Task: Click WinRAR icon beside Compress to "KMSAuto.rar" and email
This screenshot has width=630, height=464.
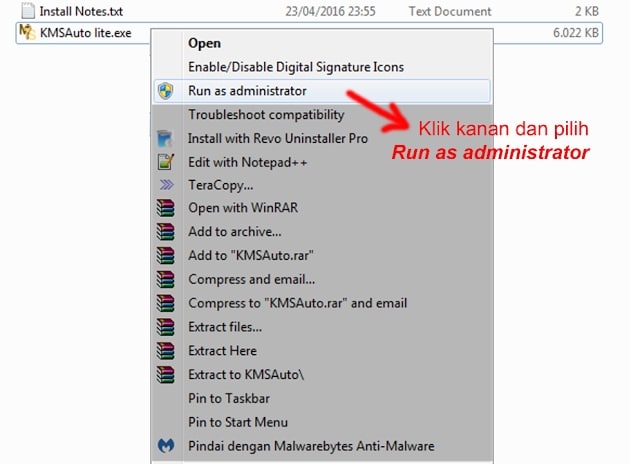Action: 166,303
